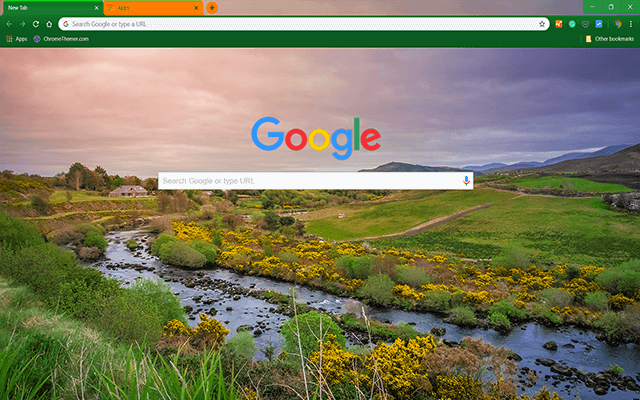Open Chrome's three-dot customize menu
640x400 pixels.
(631, 24)
